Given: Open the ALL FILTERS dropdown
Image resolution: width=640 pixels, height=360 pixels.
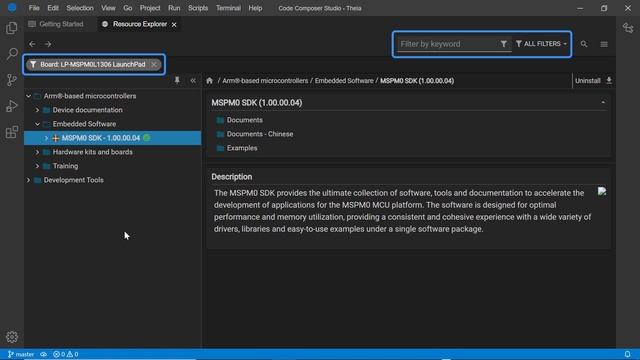Looking at the screenshot, I should pyautogui.click(x=541, y=44).
